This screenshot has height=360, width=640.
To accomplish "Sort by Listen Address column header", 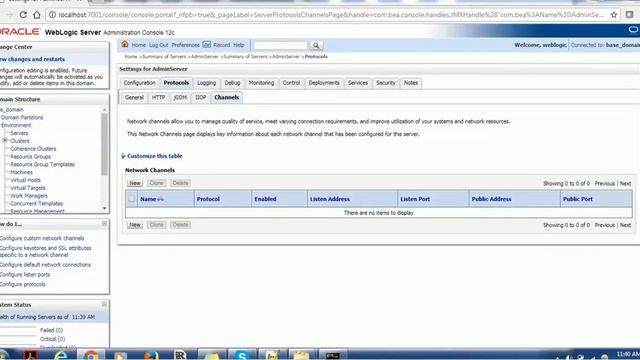I will (330, 199).
